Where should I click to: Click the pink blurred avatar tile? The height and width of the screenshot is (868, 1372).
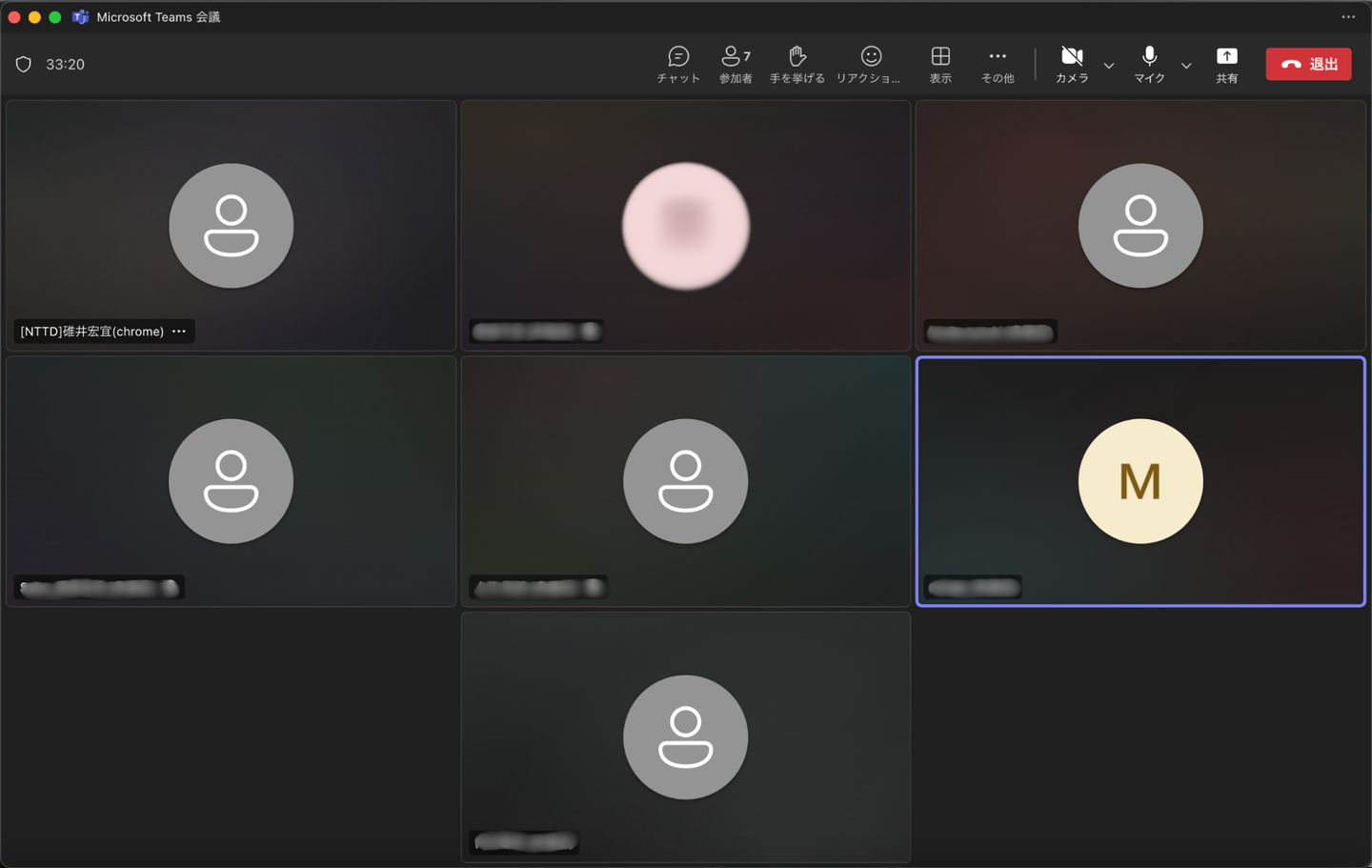(x=685, y=226)
